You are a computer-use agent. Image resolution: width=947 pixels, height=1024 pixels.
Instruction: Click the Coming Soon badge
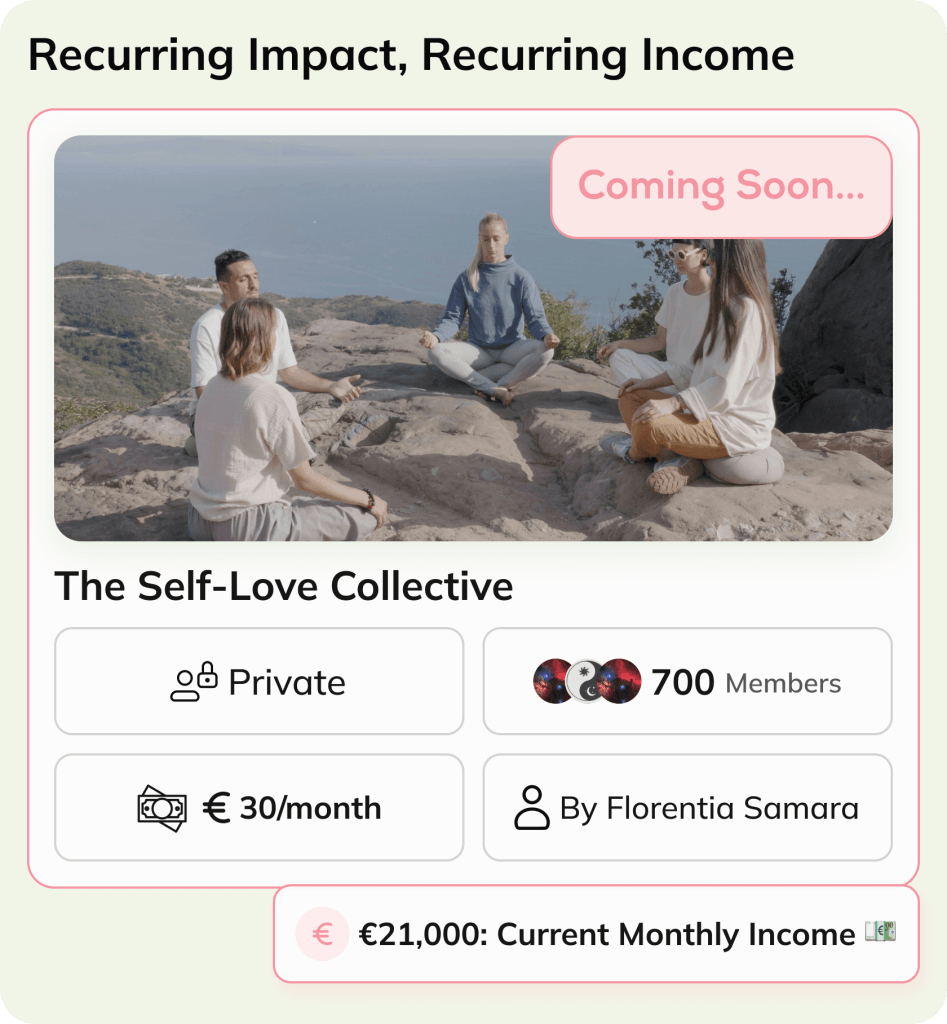point(722,187)
